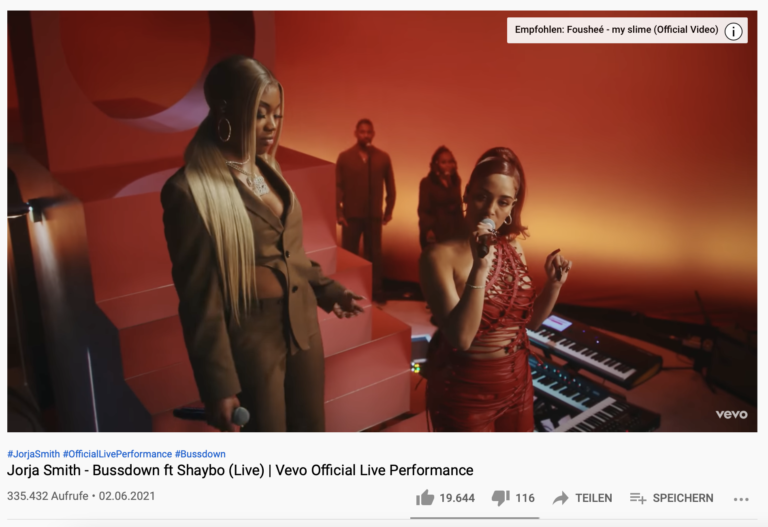Image resolution: width=768 pixels, height=527 pixels.
Task: Click the 19.644 like count
Action: (x=457, y=498)
